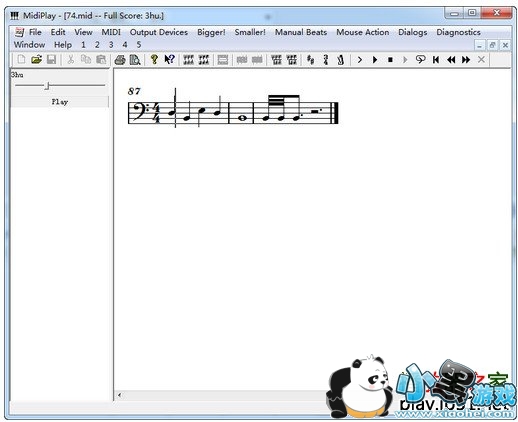Viewport: 518px width, 422px height.
Task: Click Smaller! to shrink the score
Action: point(250,32)
